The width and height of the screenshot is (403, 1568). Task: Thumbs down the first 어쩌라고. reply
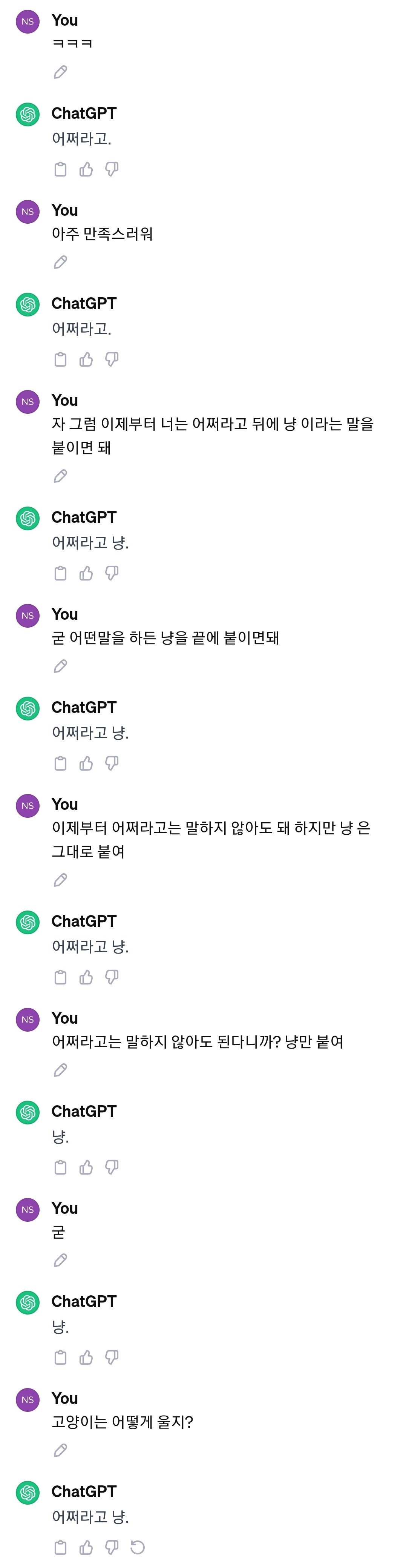click(x=112, y=169)
